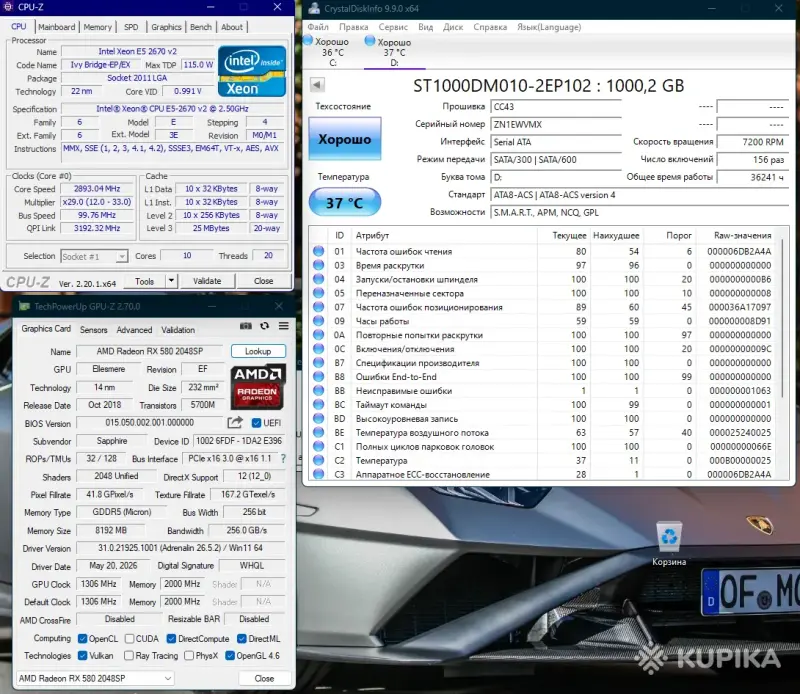Viewport: 800px width, 694px height.
Task: Switch to the Mainboard tab in CPU-Z
Action: click(57, 27)
